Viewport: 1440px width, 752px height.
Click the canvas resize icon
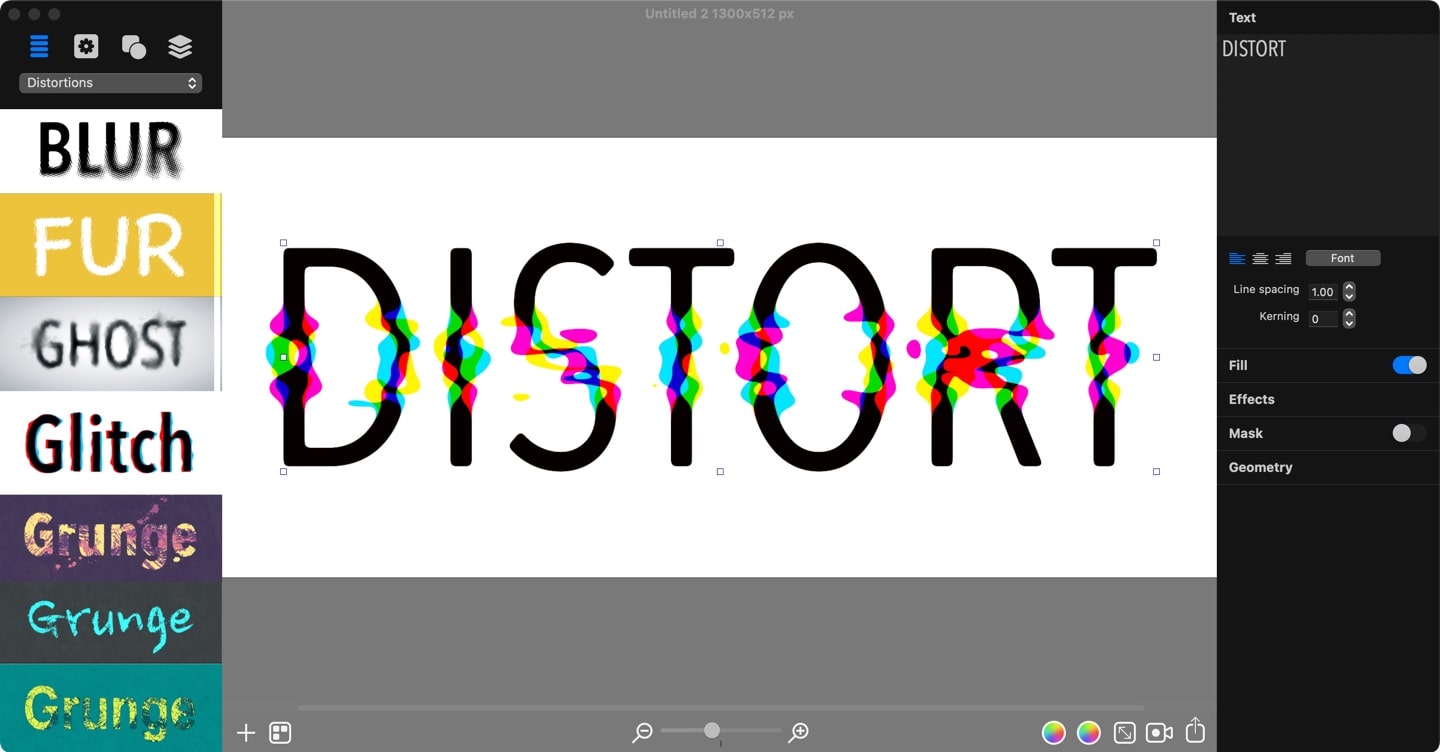[x=1124, y=733]
